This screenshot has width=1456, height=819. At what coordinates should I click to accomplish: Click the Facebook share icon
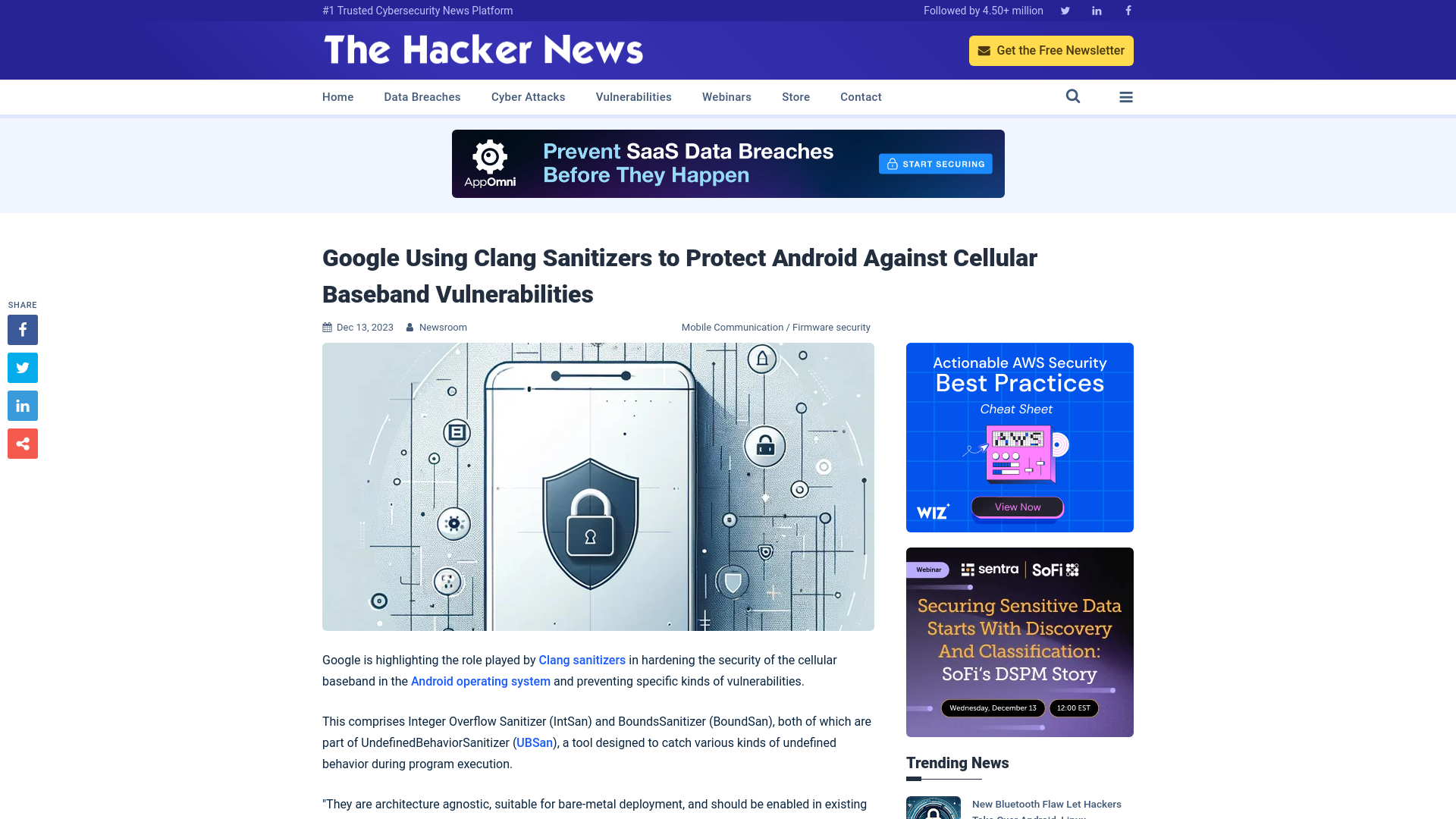point(22,329)
